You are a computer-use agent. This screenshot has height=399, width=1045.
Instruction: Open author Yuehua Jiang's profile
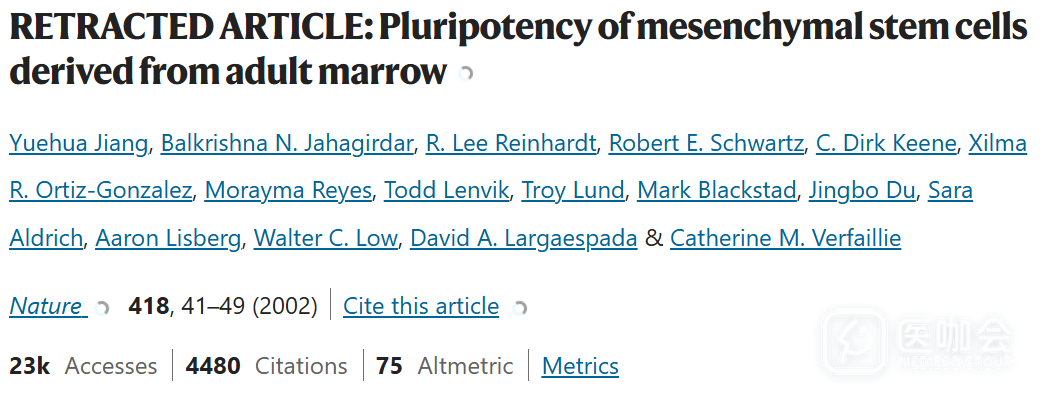(x=79, y=143)
